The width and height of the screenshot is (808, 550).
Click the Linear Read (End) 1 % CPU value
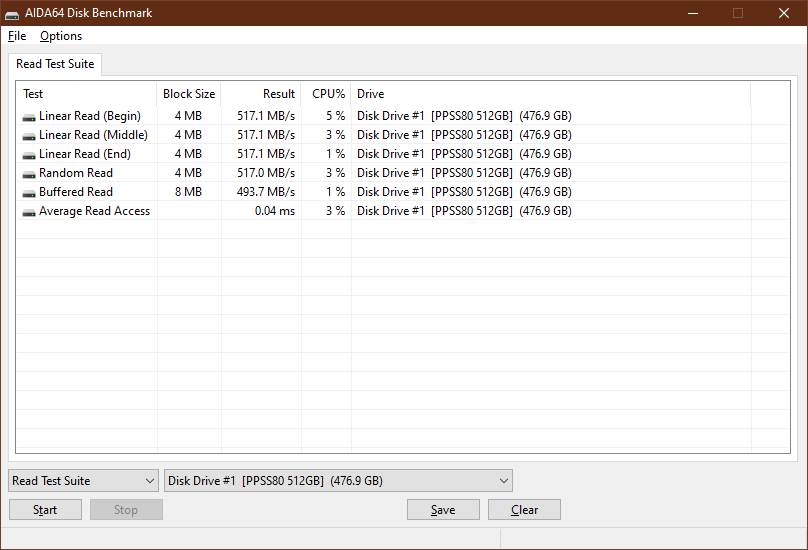pyautogui.click(x=335, y=154)
